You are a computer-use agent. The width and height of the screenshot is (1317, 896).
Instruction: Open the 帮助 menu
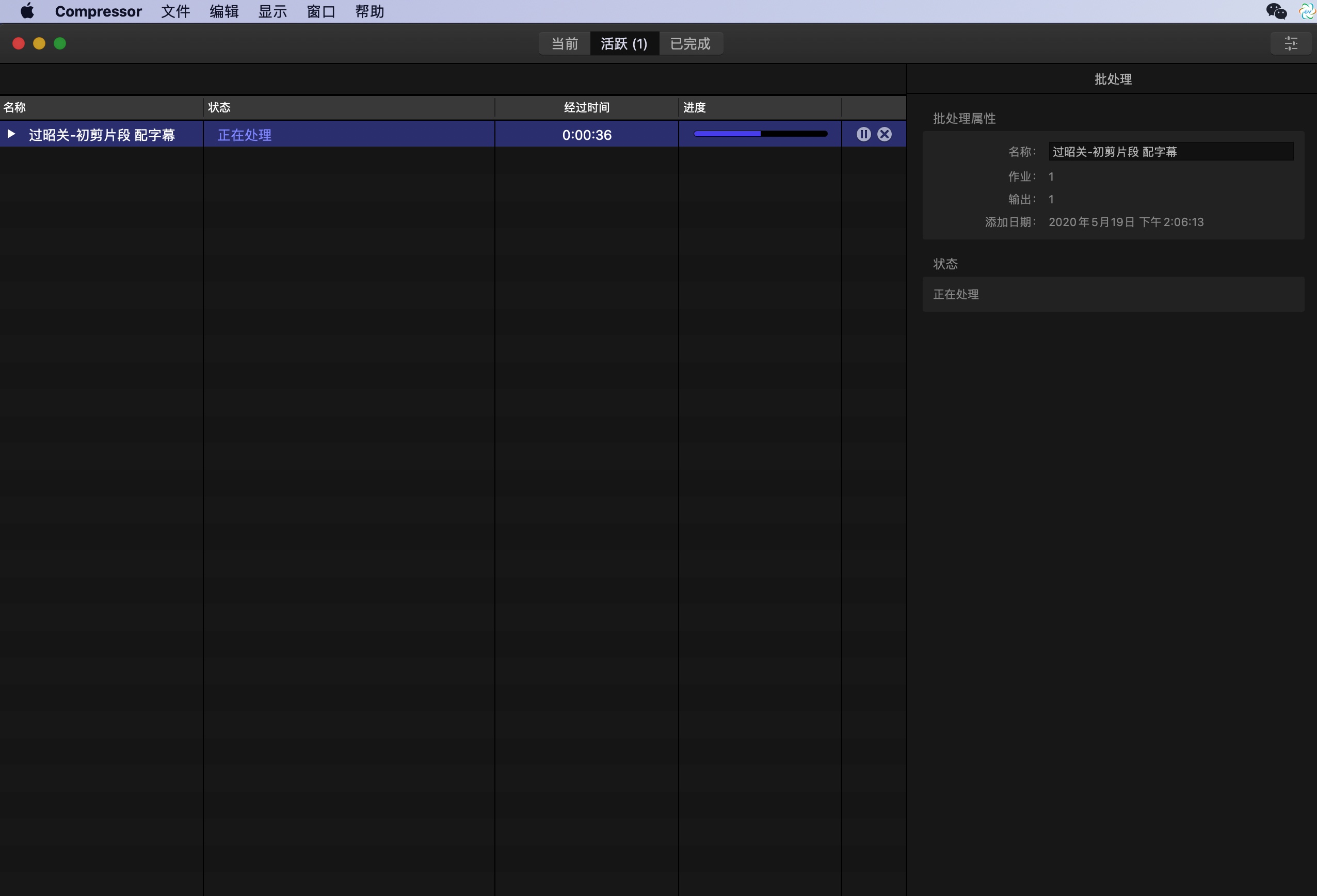370,11
